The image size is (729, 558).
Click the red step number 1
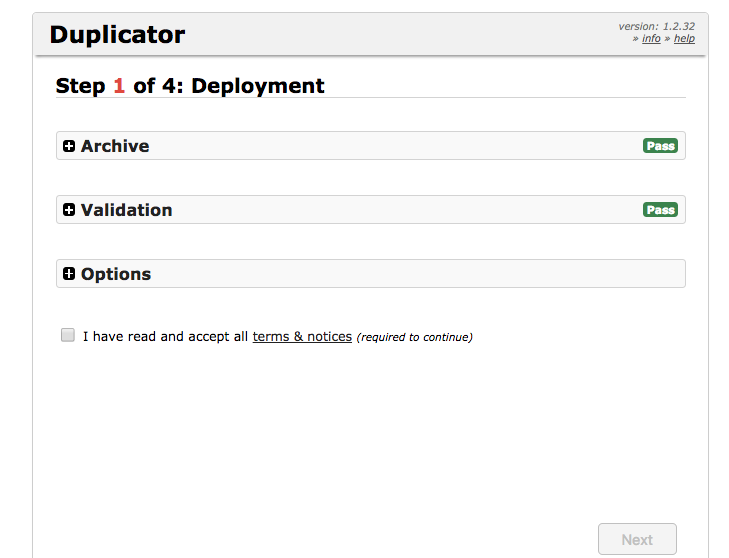(x=119, y=86)
